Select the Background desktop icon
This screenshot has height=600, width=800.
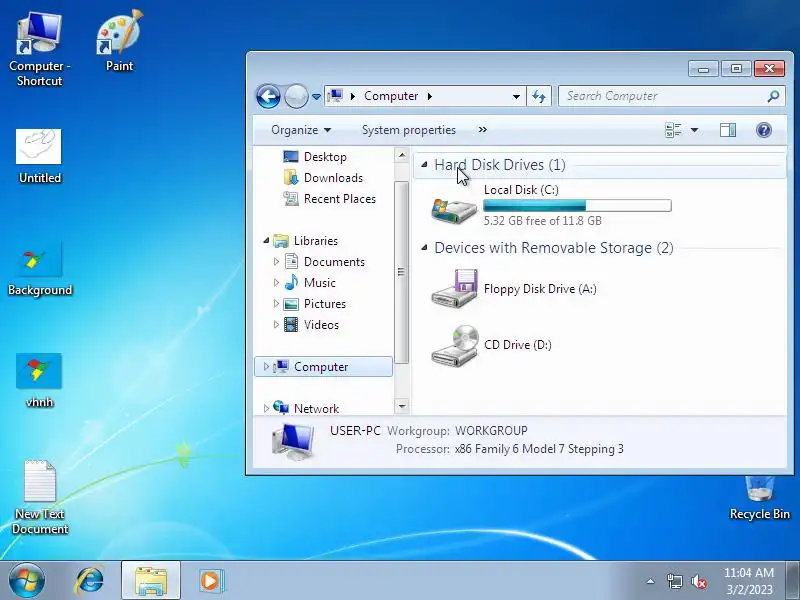(39, 268)
